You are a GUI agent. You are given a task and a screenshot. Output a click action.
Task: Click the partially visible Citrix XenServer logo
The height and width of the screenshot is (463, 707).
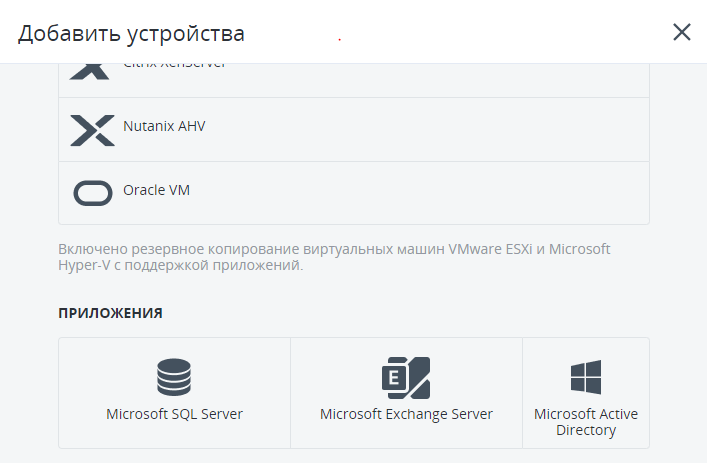(92, 71)
